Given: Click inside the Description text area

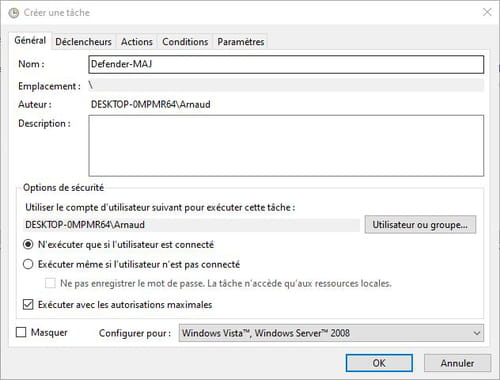Looking at the screenshot, I should pos(286,146).
